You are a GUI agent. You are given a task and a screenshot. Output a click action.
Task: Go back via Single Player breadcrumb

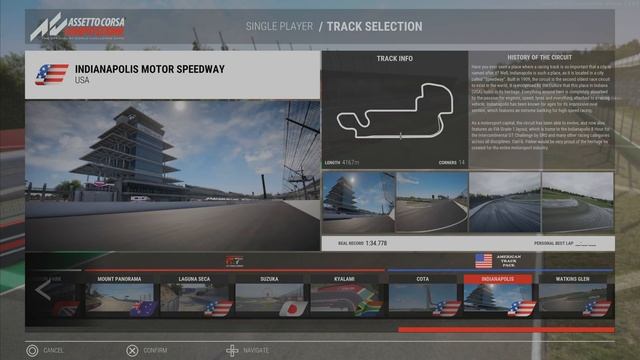click(279, 27)
